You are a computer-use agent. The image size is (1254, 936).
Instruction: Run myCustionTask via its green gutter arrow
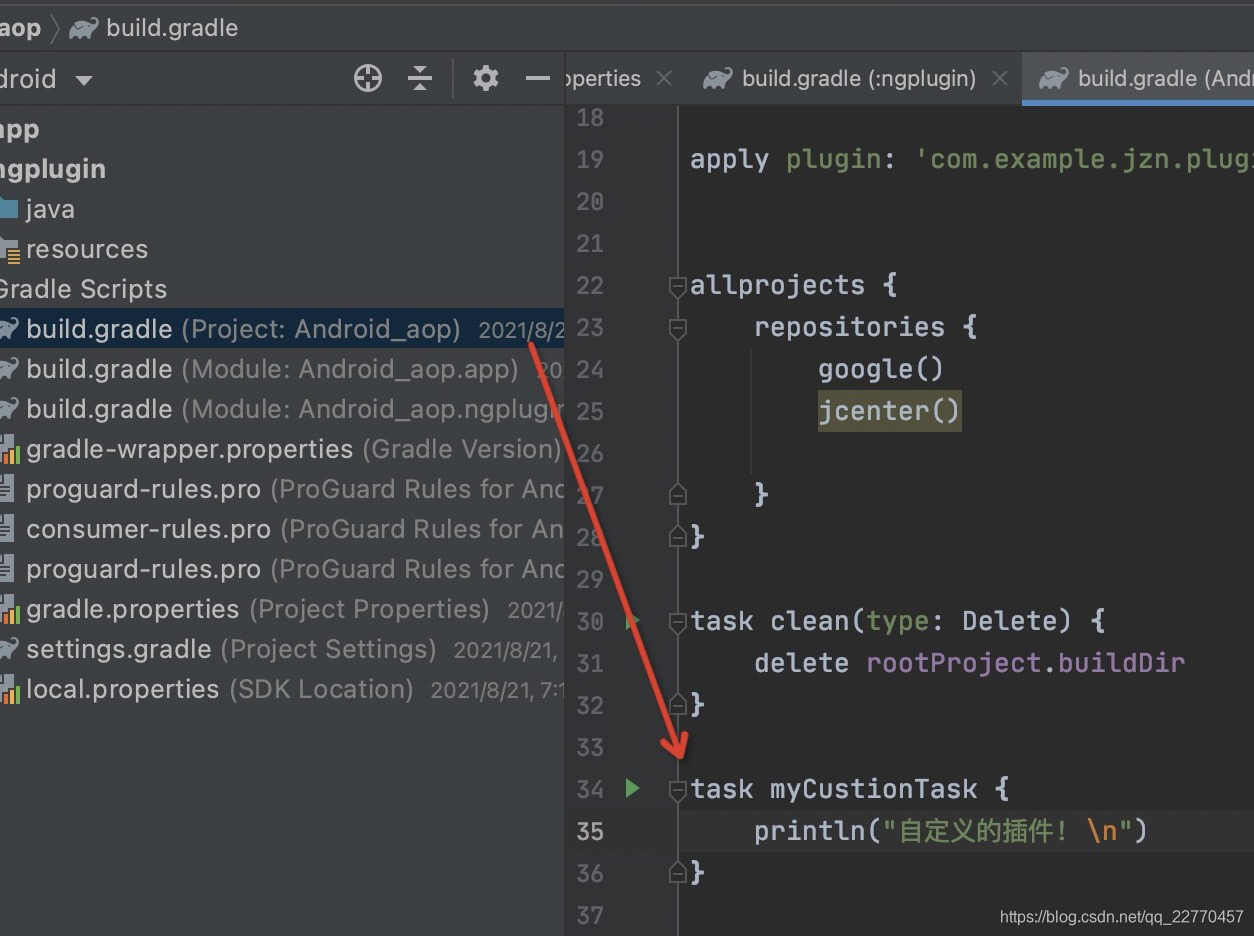[x=632, y=788]
